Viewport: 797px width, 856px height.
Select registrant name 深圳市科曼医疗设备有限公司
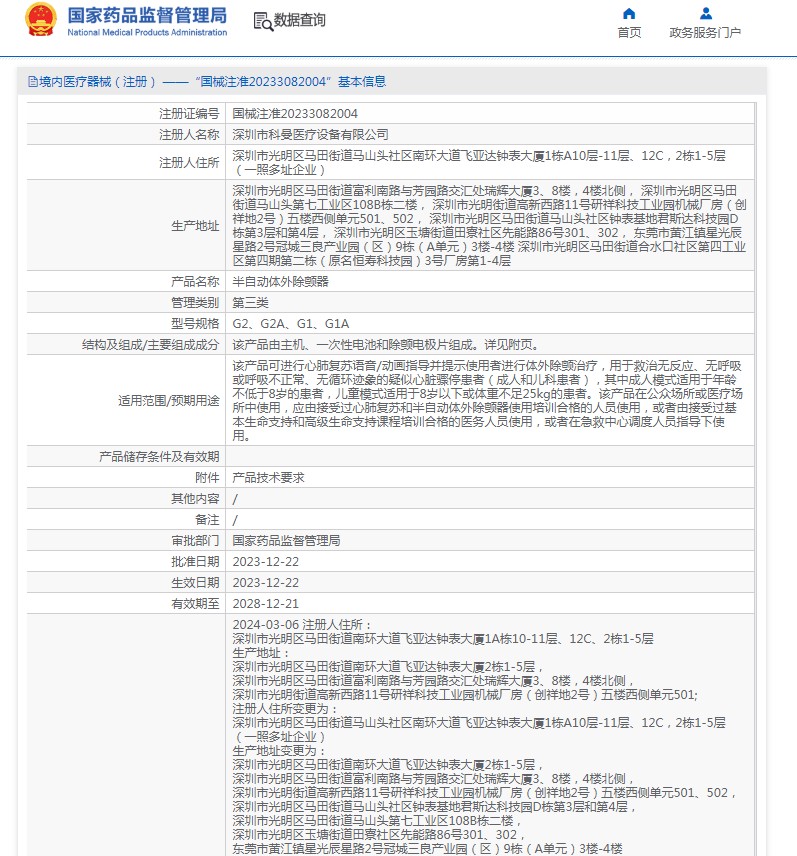[x=310, y=134]
